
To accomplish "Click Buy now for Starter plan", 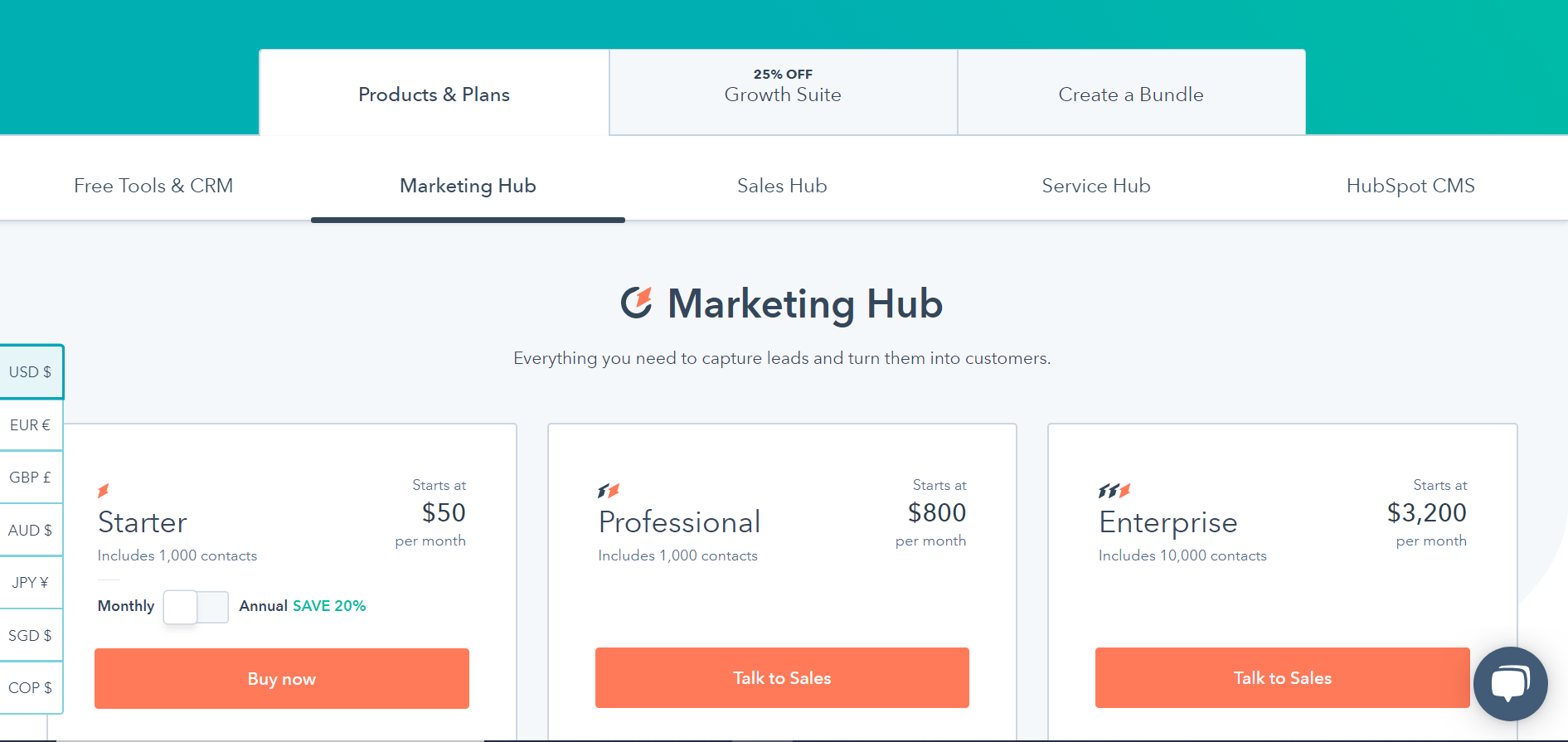I will pos(282,679).
